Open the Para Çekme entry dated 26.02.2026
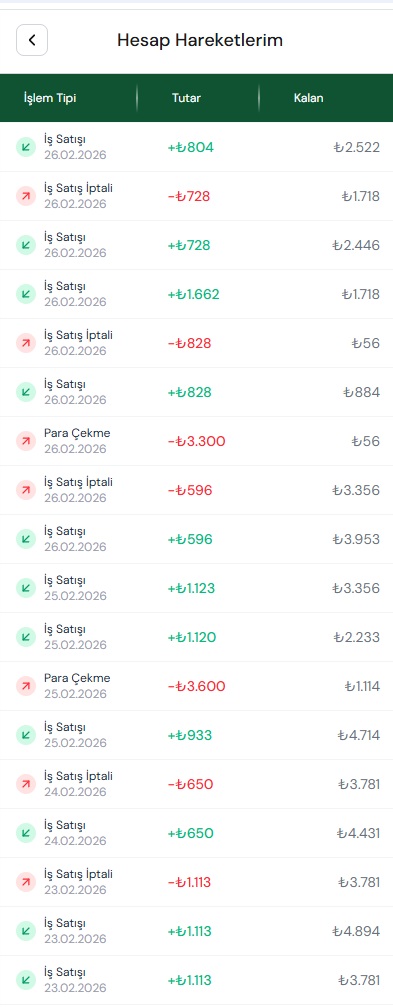This screenshot has height=1007, width=393. coord(196,441)
